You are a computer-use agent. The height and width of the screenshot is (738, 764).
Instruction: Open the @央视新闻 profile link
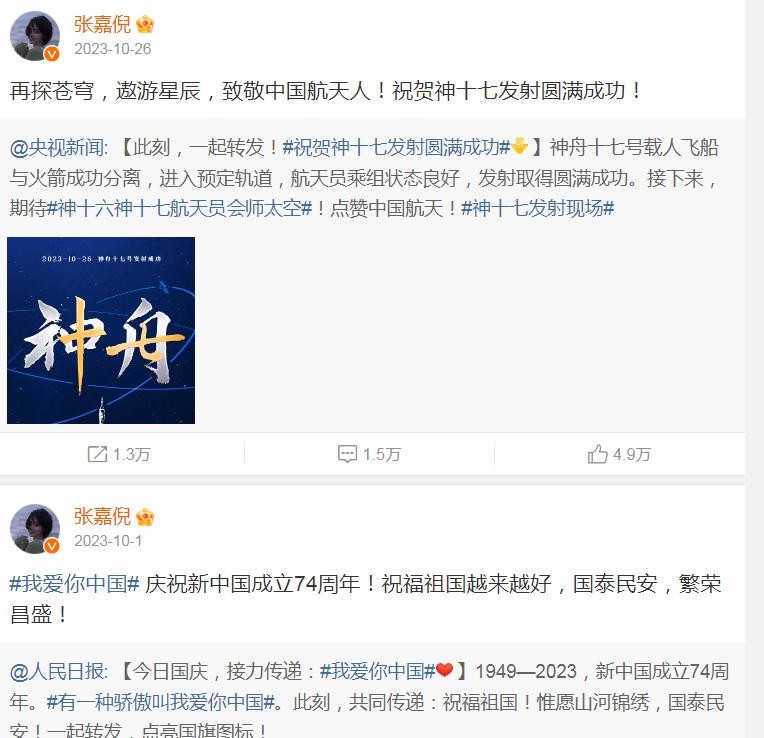[x=58, y=148]
